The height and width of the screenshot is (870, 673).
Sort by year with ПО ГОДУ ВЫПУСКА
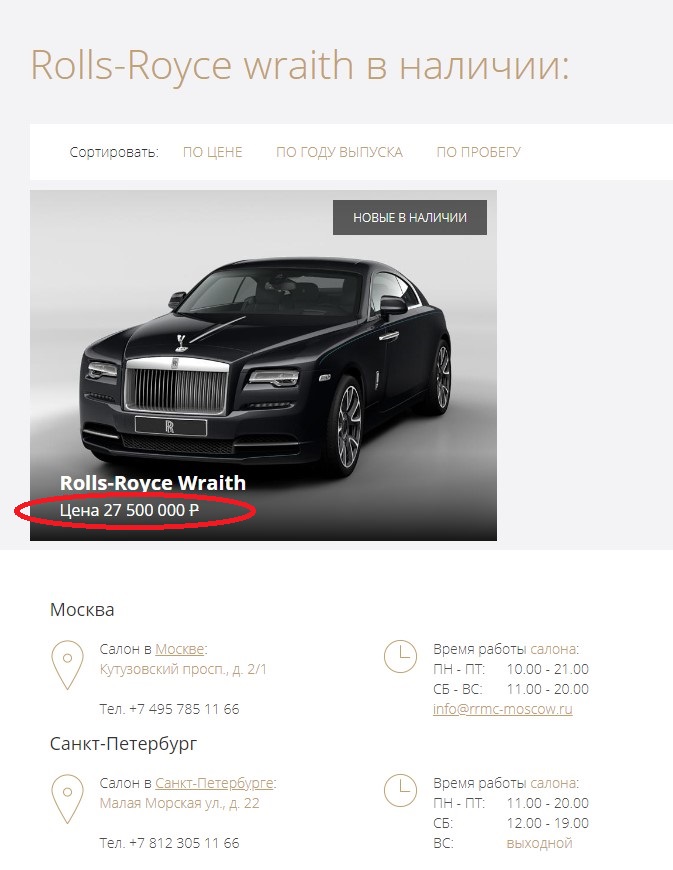(x=339, y=152)
